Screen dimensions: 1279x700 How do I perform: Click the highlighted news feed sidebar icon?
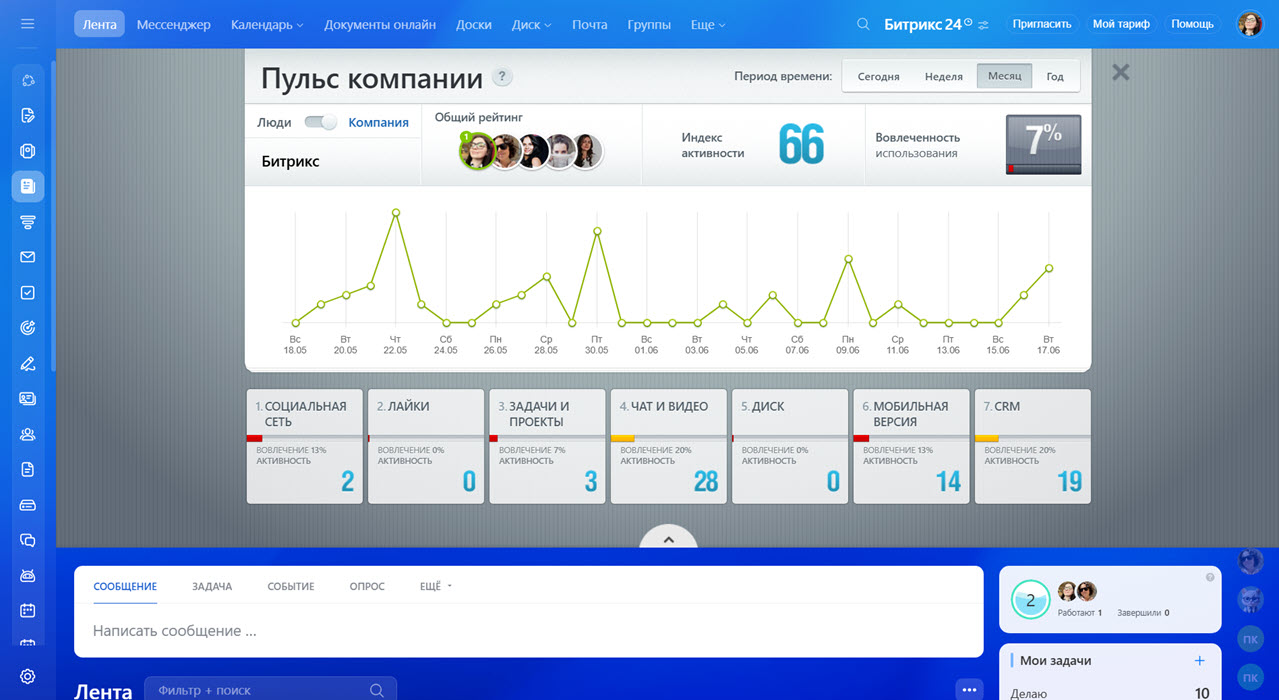28,186
